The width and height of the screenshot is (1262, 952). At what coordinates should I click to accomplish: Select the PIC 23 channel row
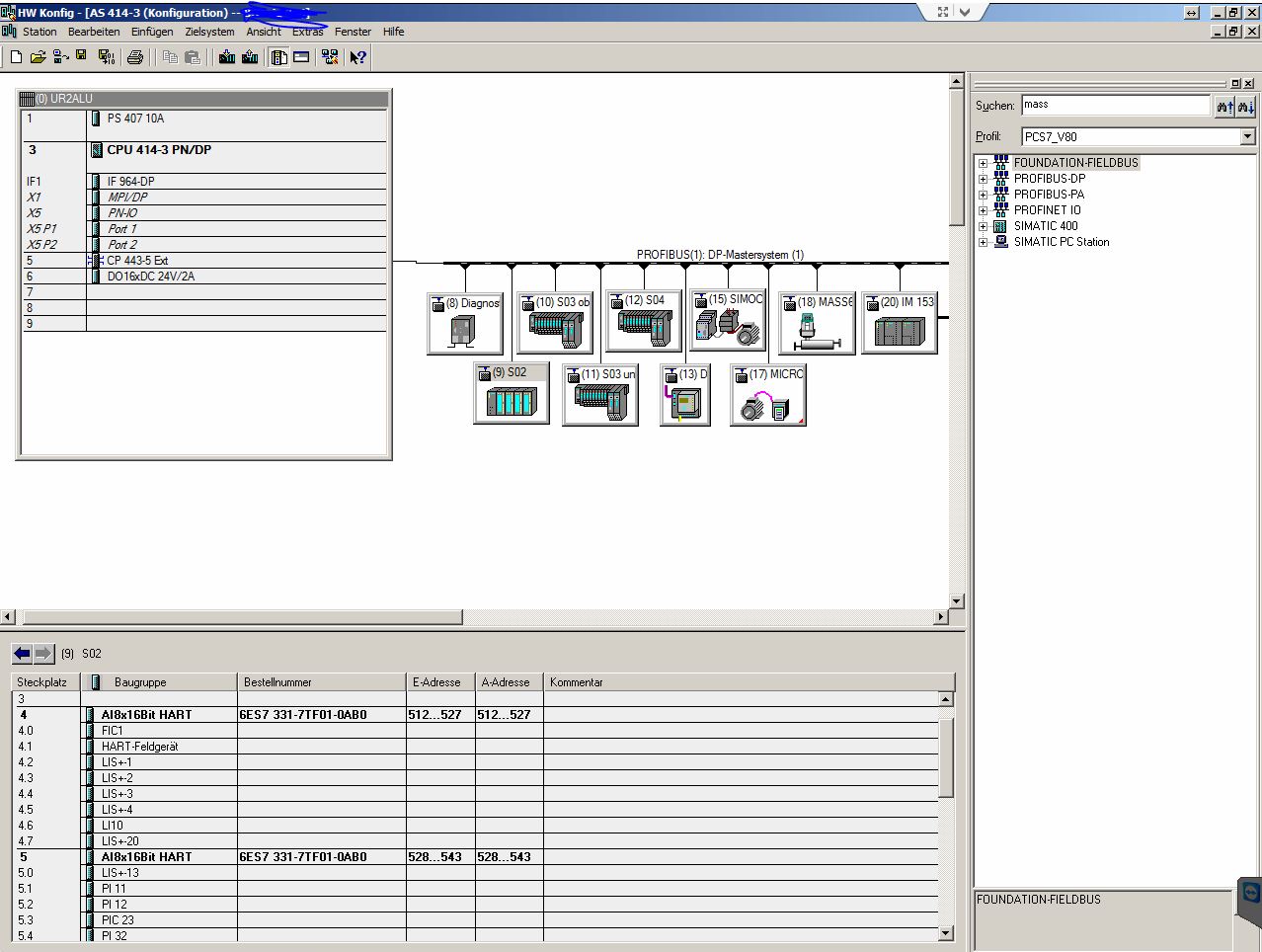[475, 920]
